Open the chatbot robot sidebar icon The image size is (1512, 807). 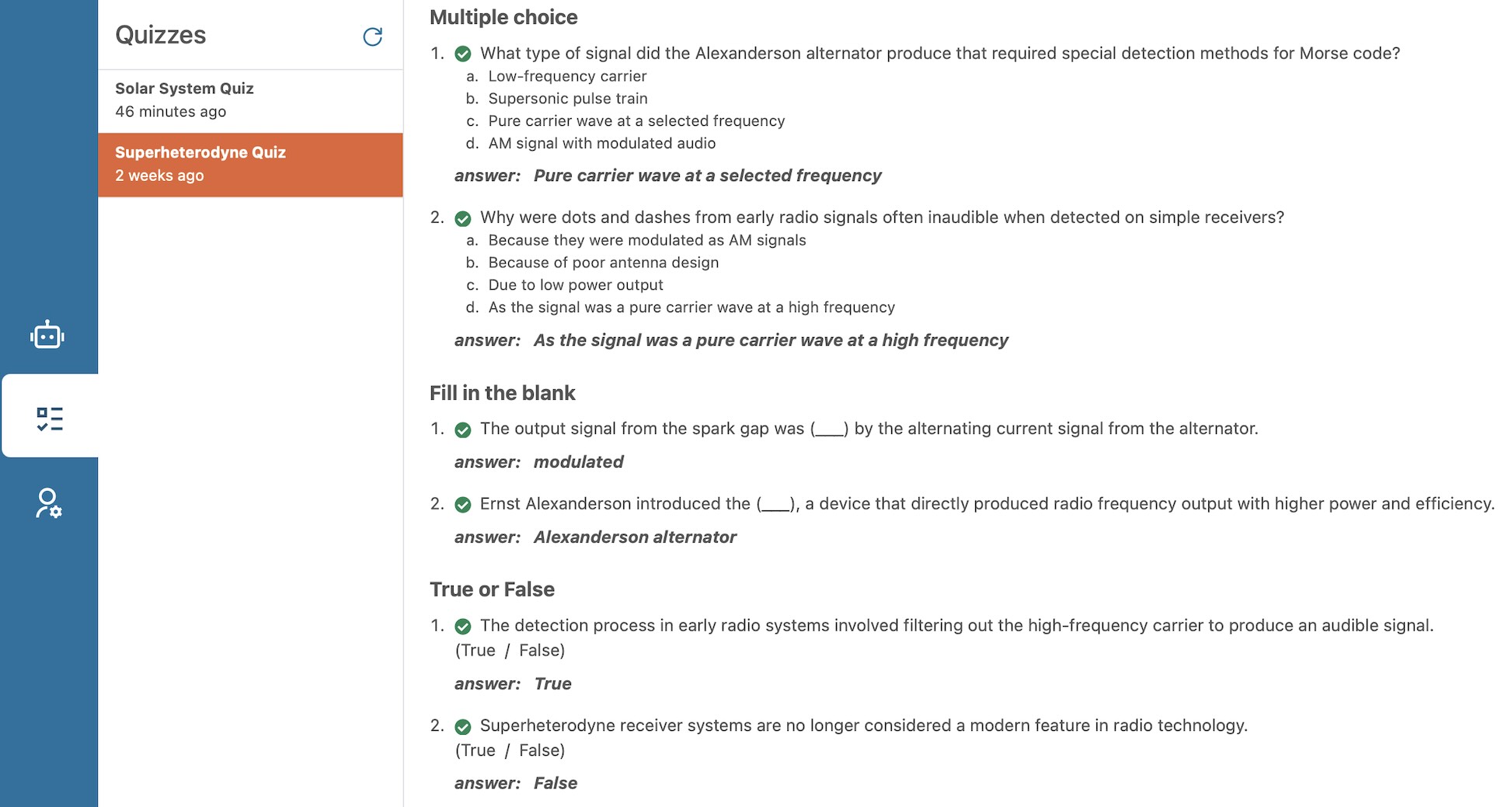click(x=47, y=335)
